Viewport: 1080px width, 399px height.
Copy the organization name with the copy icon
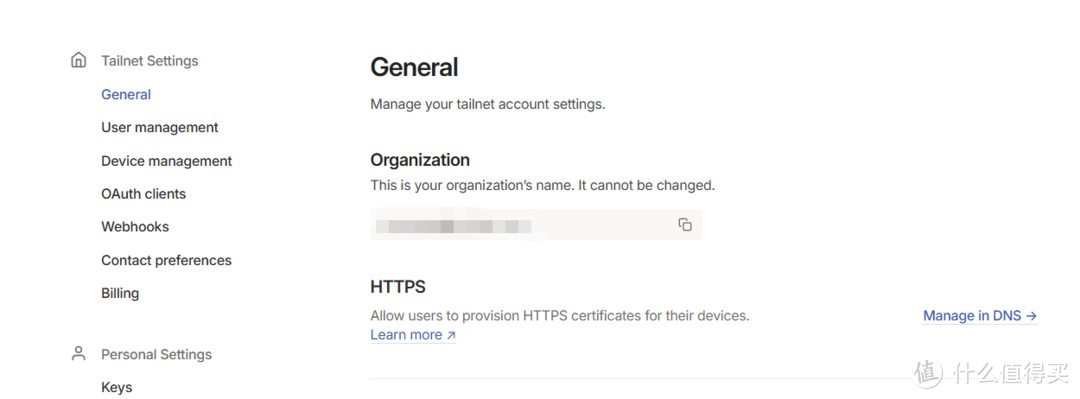point(685,225)
